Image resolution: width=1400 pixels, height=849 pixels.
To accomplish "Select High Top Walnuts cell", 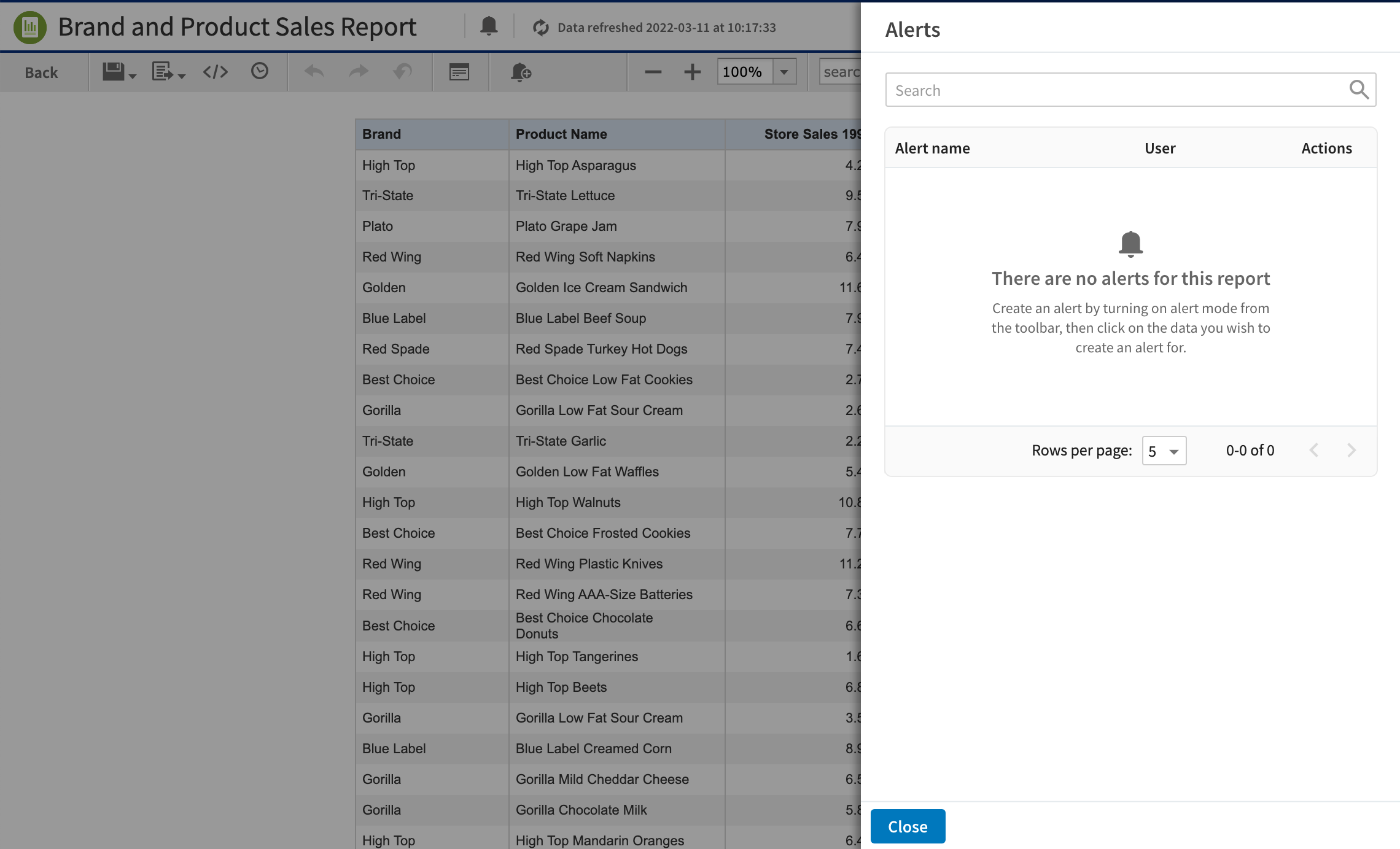I will coord(616,502).
